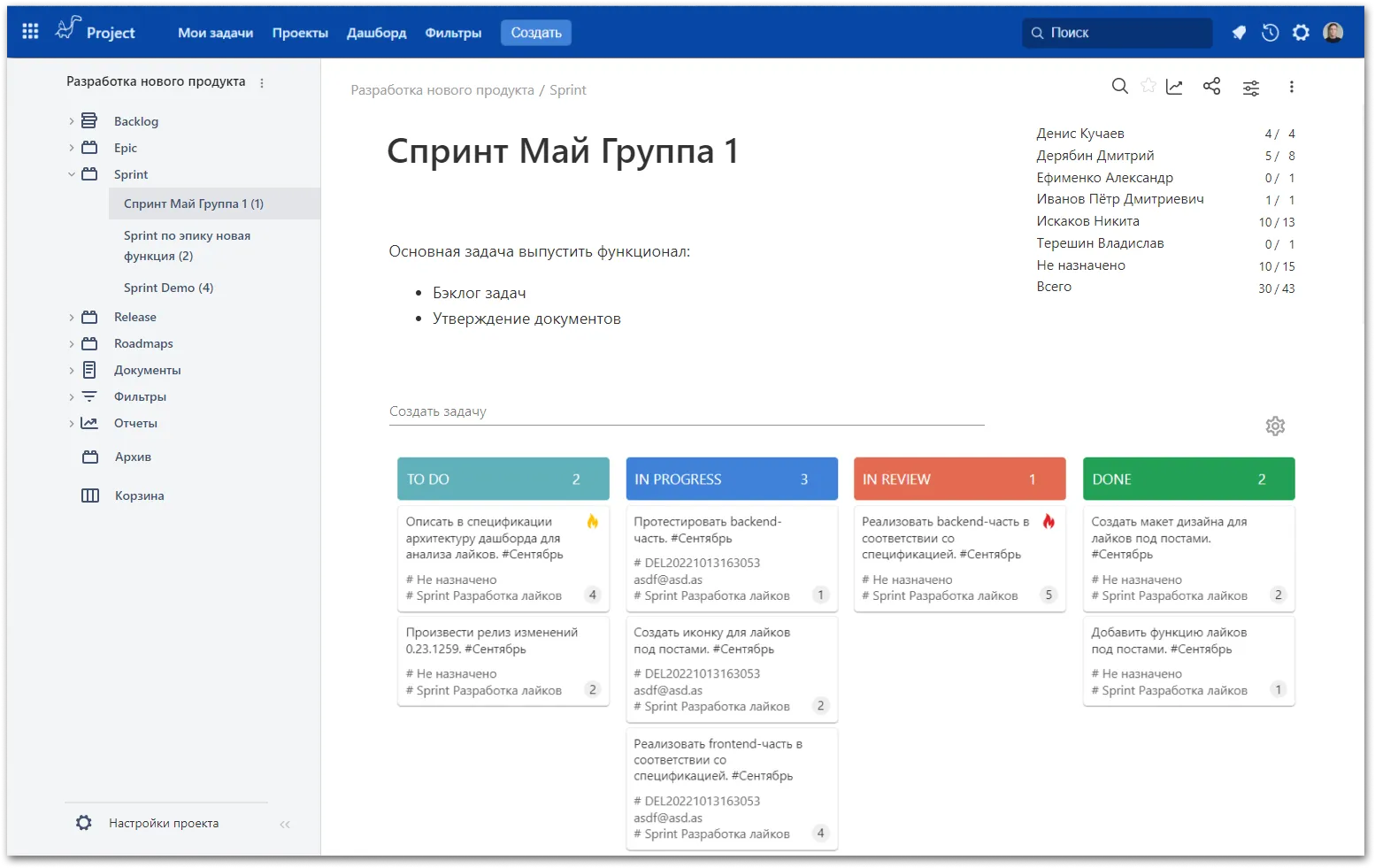Open the Дашборд menu item
Viewport: 1375px width, 868px height.
click(376, 33)
